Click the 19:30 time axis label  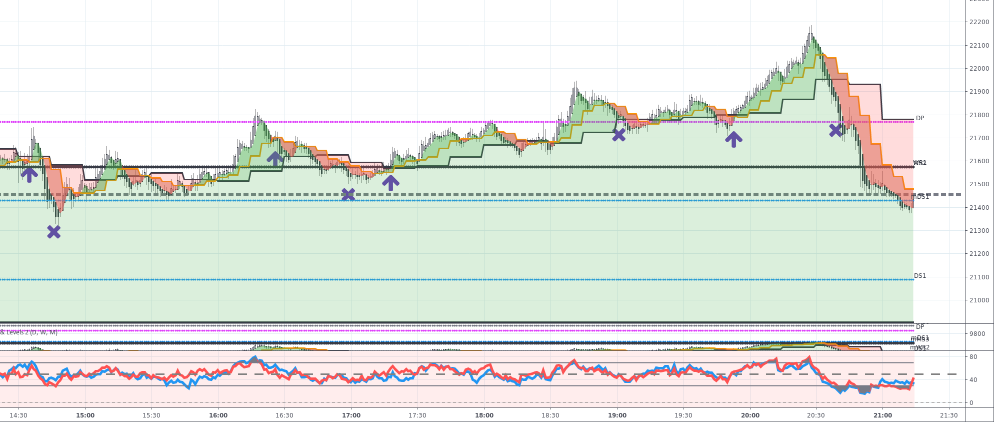point(683,416)
